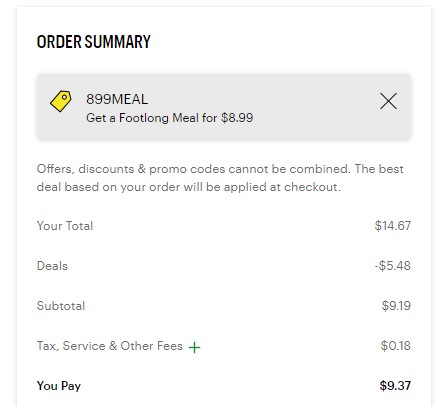Image resolution: width=438 pixels, height=406 pixels.
Task: Click the blank area right of the ORDER SUMMARY title
Action: (x=283, y=42)
